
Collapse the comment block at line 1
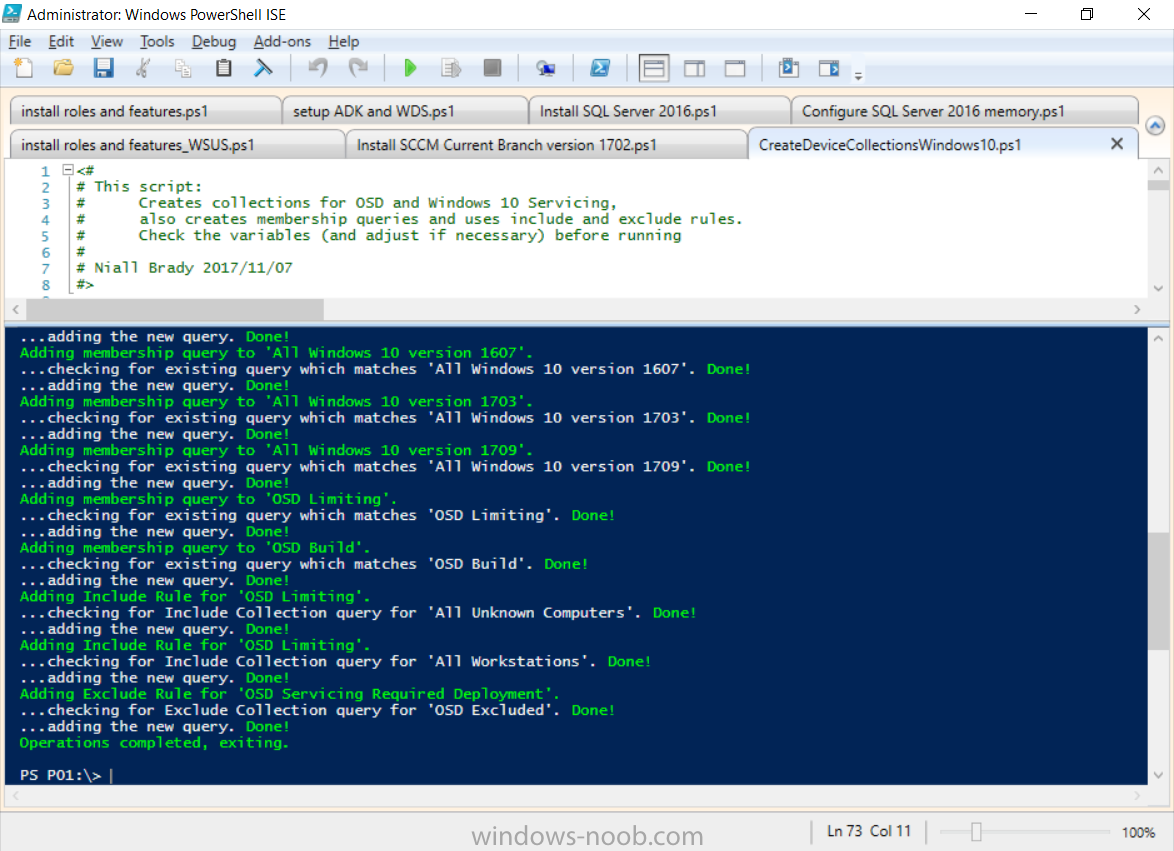pos(67,170)
